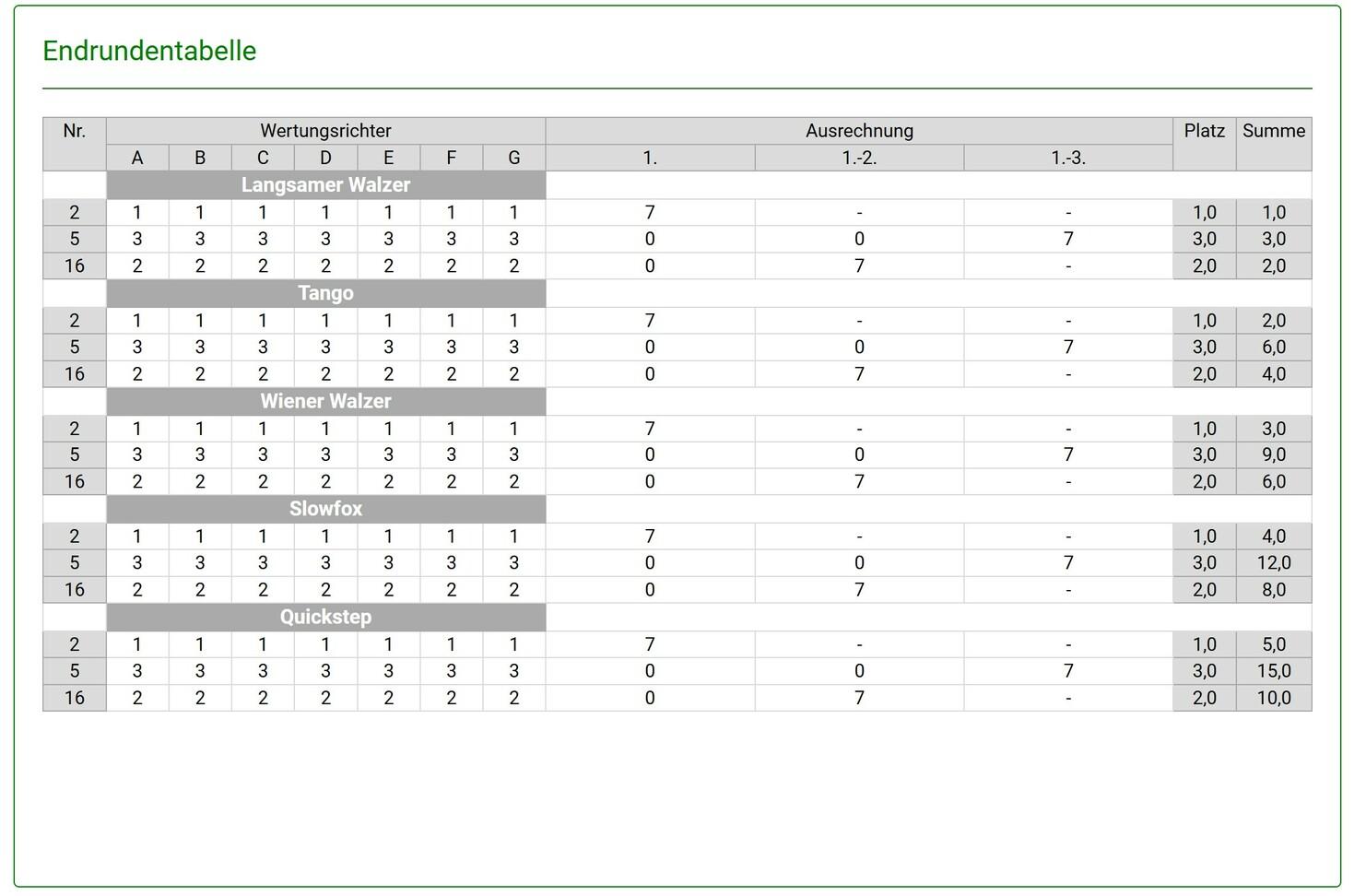Select the Summe cell showing 10,0
Screen dimensions: 1366x896
(1273, 698)
